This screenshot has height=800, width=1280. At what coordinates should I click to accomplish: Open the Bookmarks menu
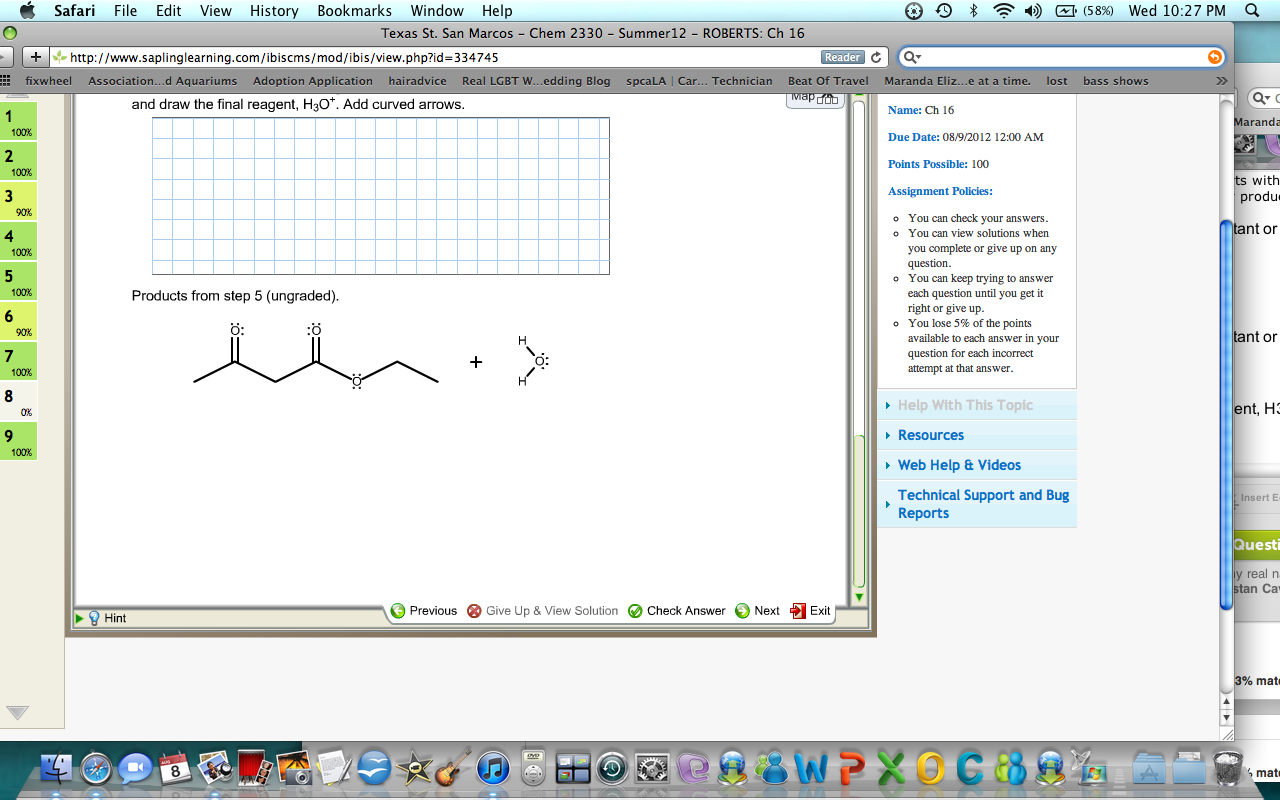click(x=354, y=11)
